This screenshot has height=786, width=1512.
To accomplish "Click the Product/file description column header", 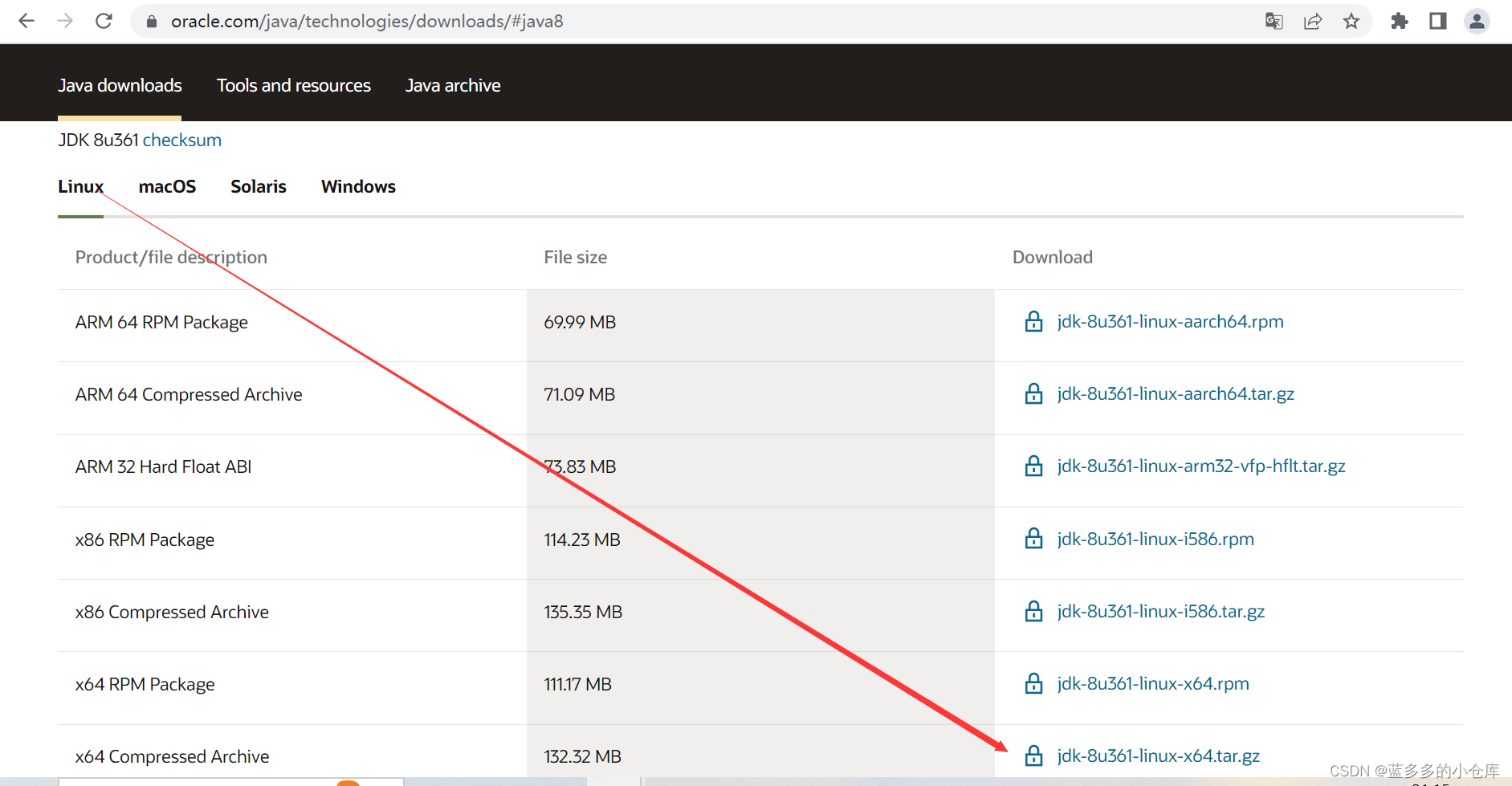I will (x=171, y=257).
